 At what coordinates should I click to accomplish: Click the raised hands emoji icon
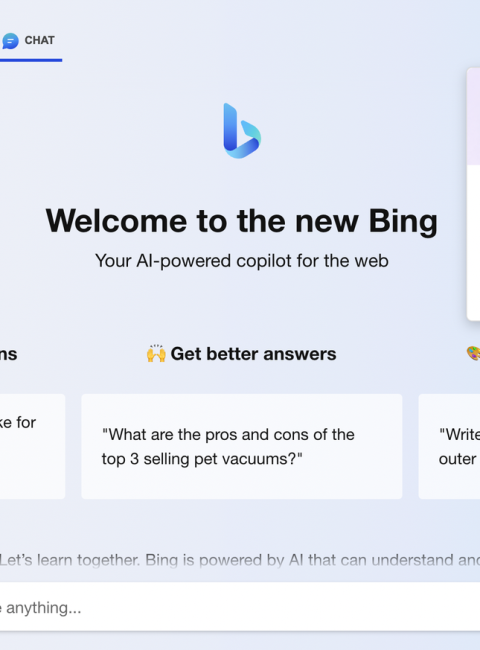tap(156, 354)
